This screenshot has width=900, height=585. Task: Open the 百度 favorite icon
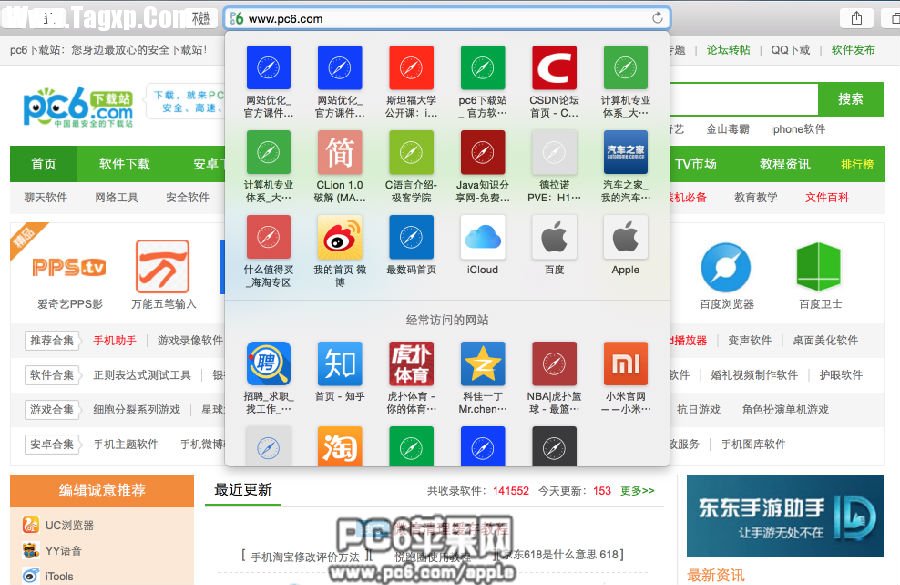tap(554, 237)
